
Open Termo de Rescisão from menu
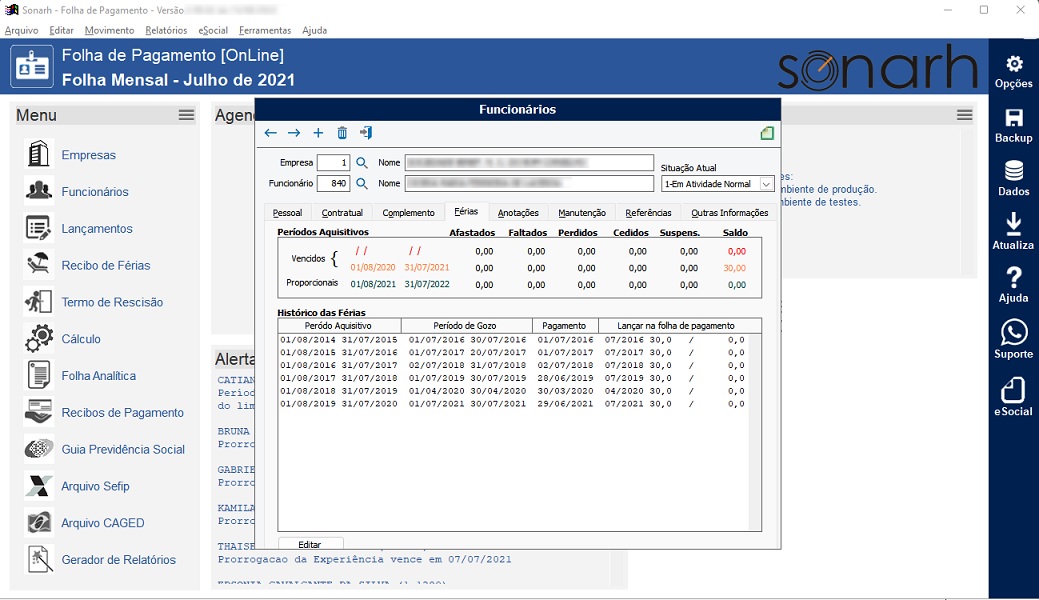pos(111,302)
